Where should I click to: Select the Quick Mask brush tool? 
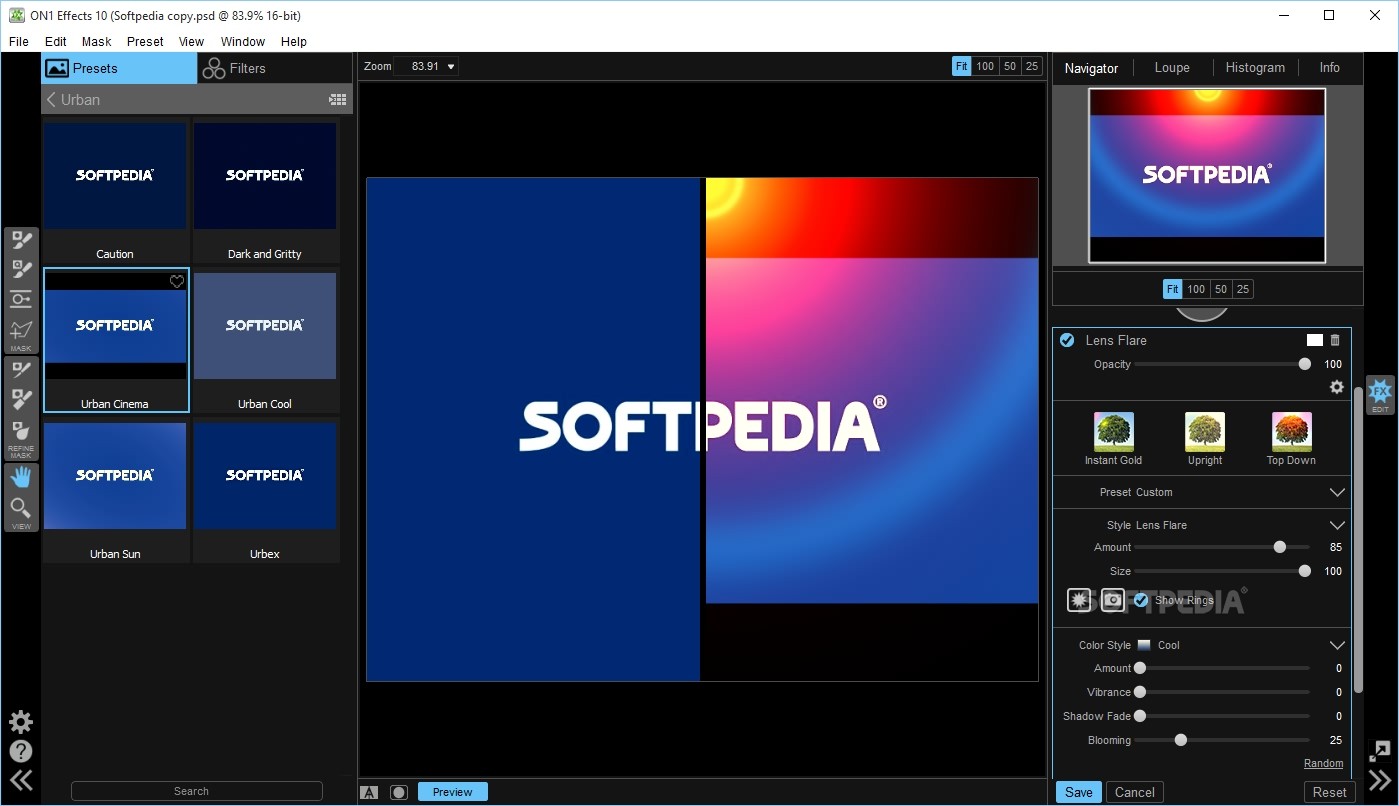(x=21, y=269)
